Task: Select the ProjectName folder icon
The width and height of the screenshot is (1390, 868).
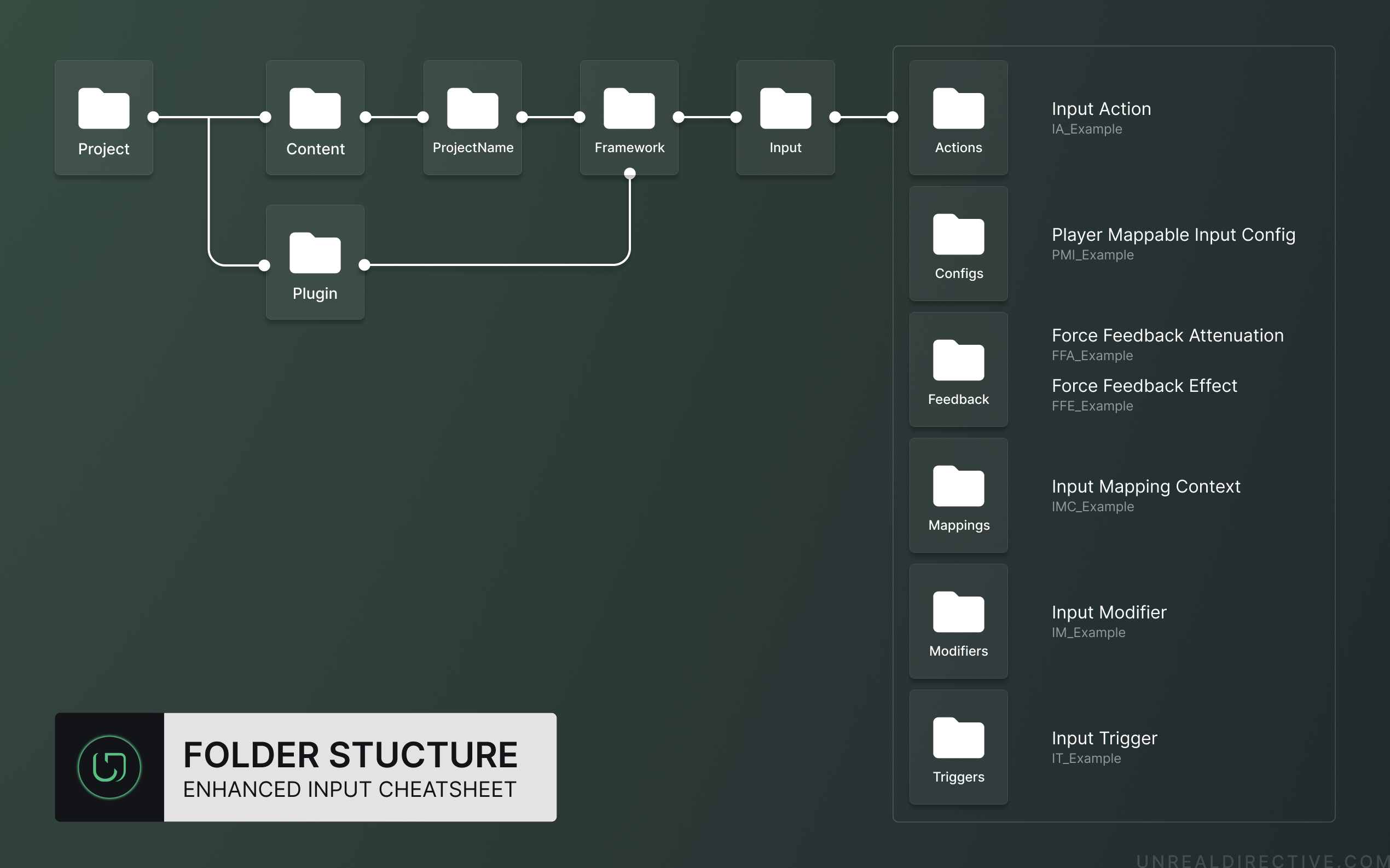Action: click(472, 108)
